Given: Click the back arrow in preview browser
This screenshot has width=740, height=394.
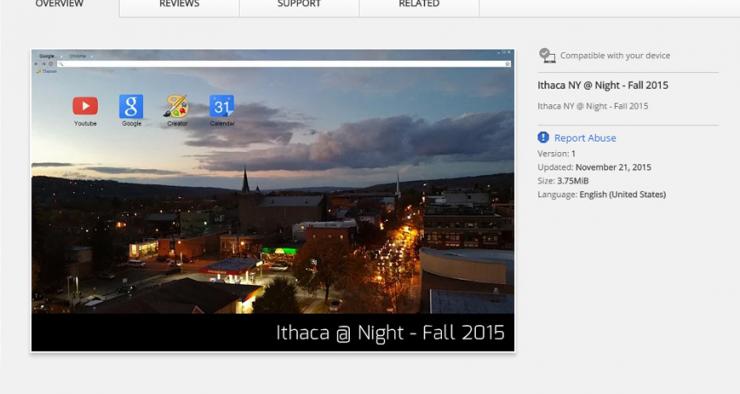Looking at the screenshot, I should pos(36,64).
